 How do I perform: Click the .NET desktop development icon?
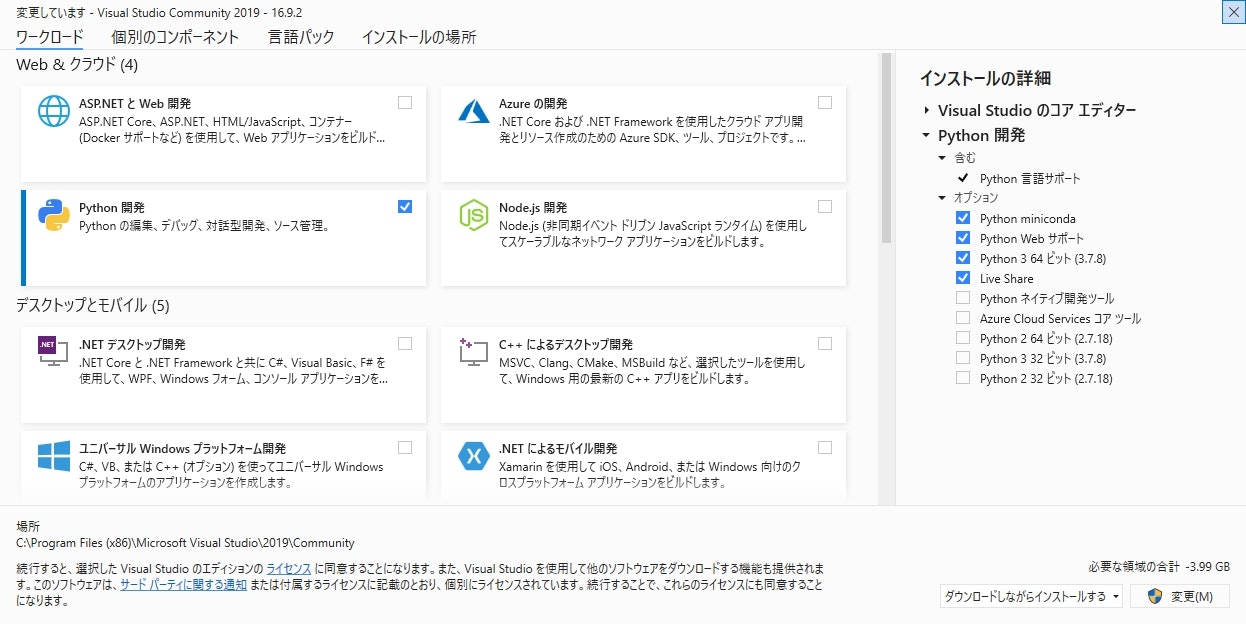(53, 351)
